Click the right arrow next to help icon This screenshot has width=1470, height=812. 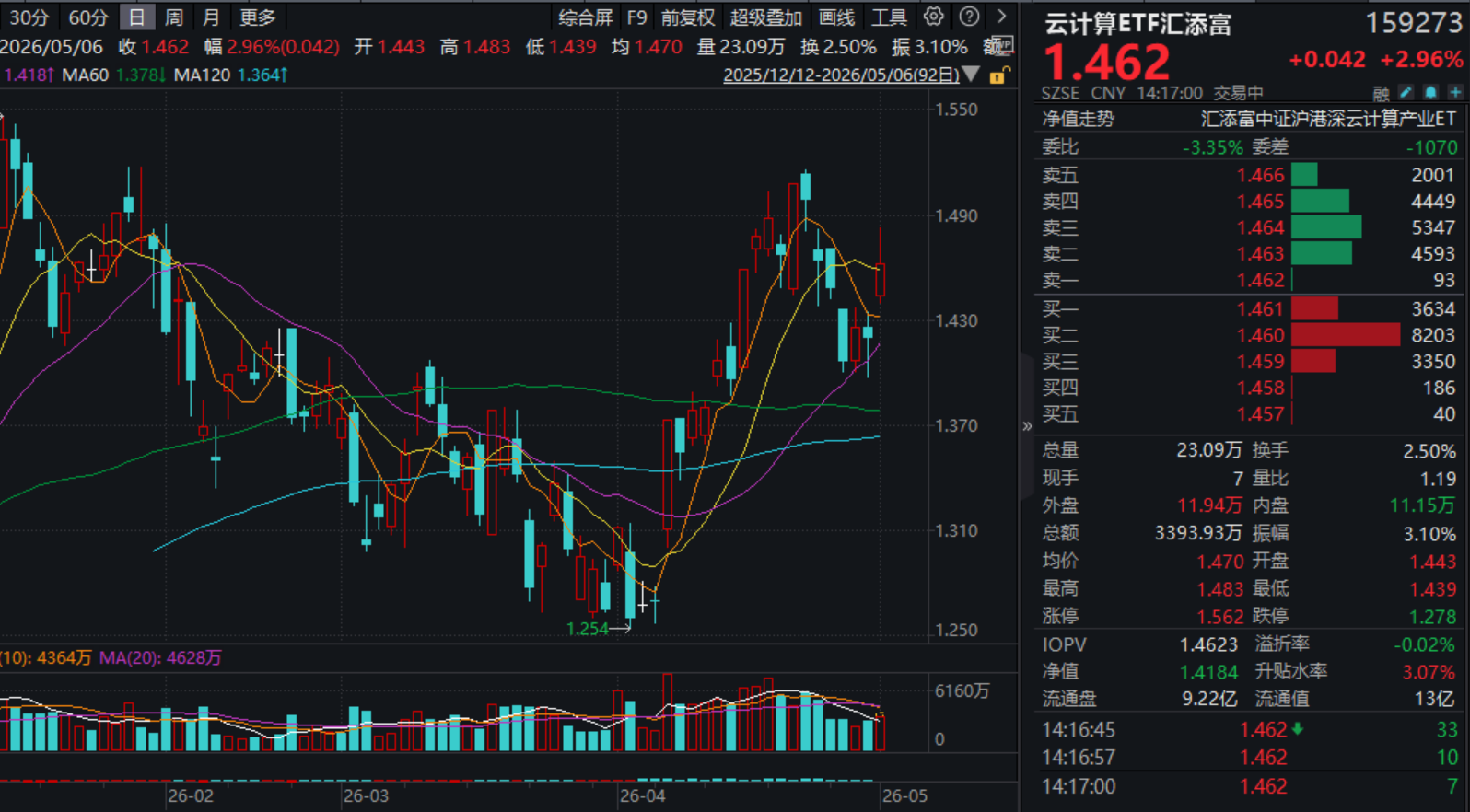pos(1002,17)
